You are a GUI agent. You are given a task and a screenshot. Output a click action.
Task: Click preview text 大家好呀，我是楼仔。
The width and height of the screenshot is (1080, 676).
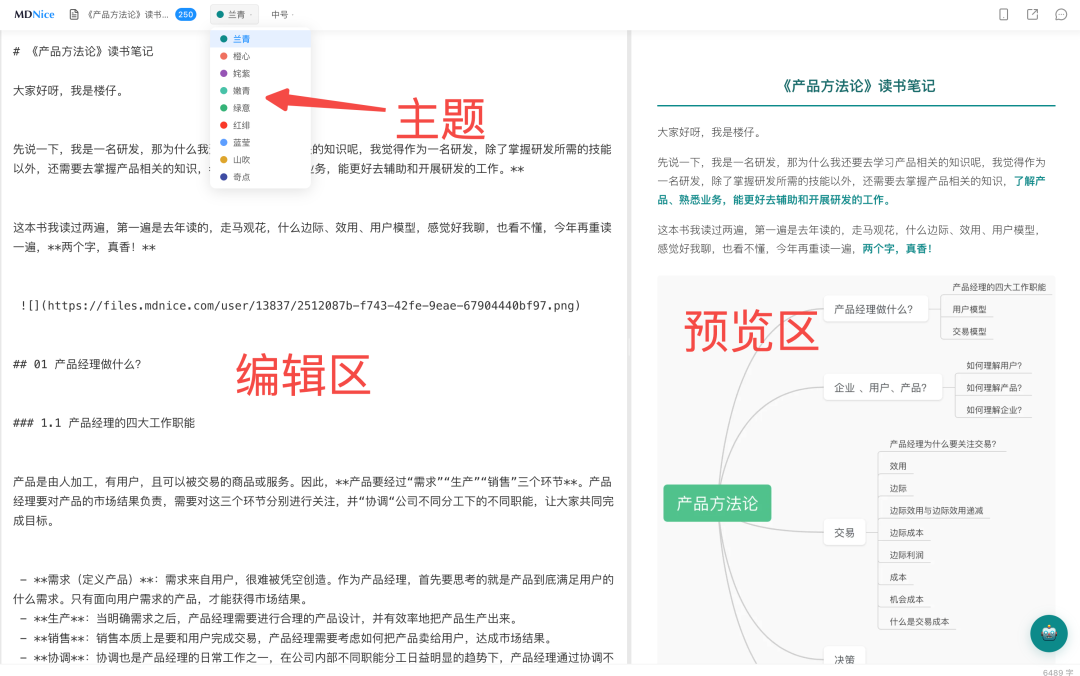click(709, 132)
